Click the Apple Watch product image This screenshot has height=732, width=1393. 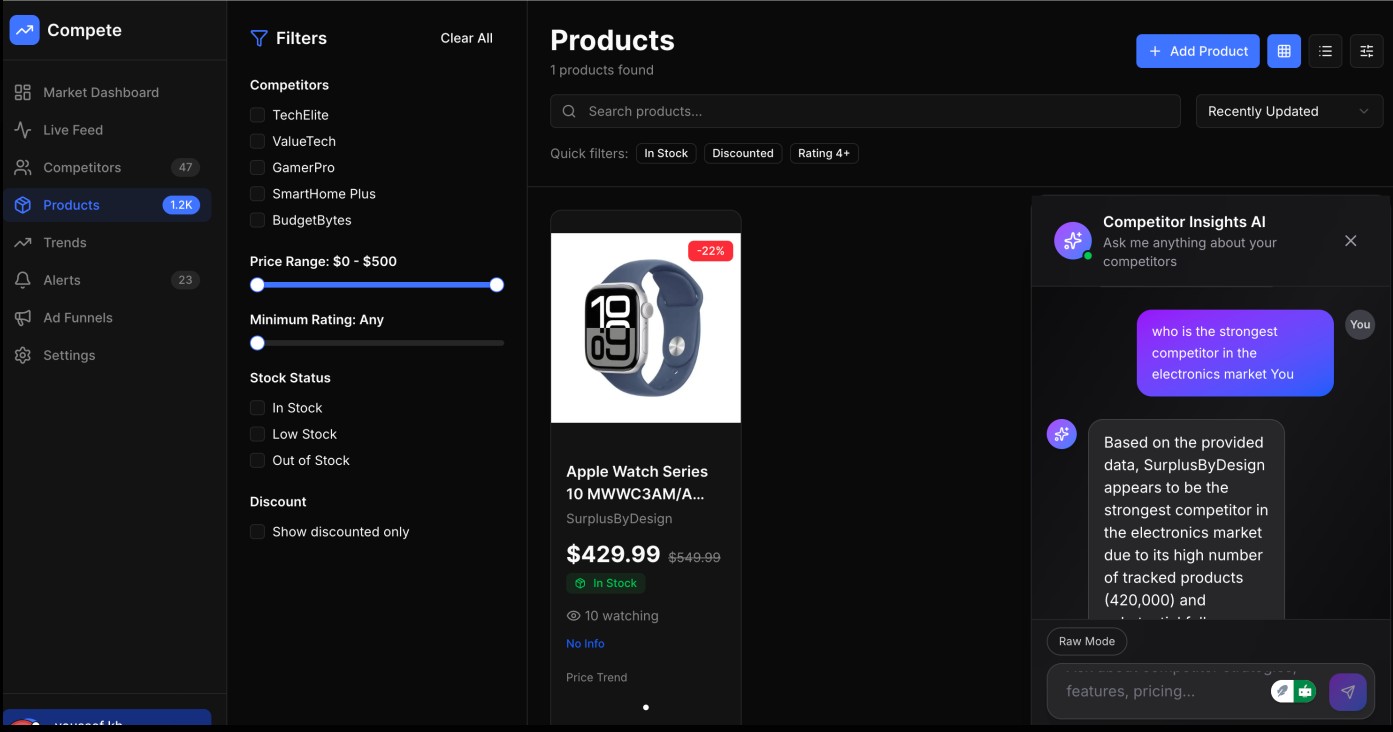pos(646,328)
